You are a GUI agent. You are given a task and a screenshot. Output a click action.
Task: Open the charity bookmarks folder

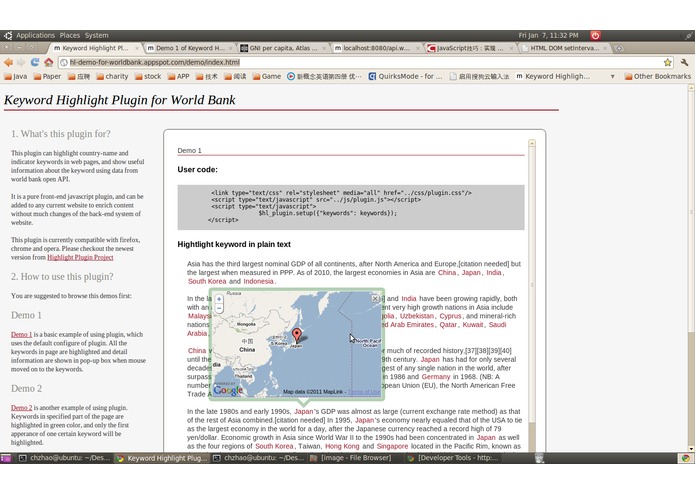(x=113, y=76)
